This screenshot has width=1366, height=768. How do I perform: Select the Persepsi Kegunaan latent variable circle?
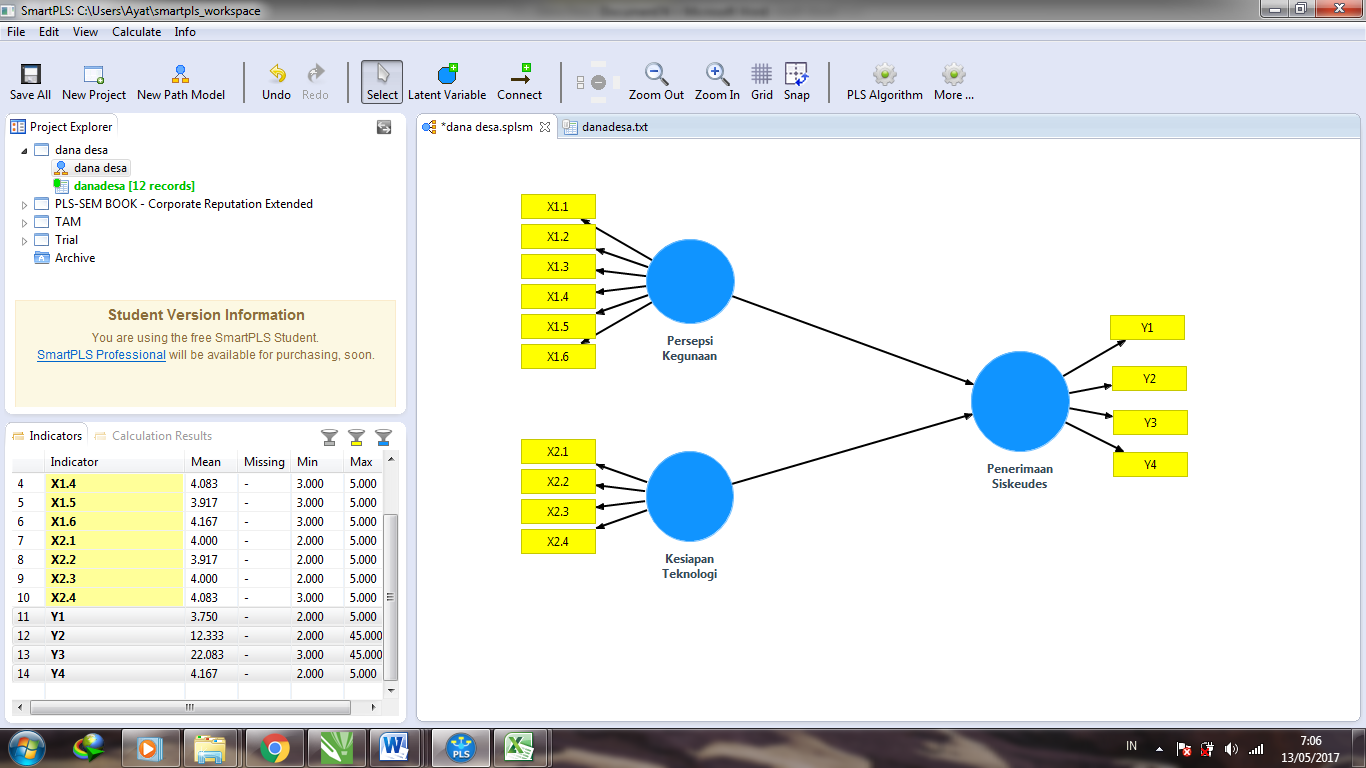[x=690, y=282]
